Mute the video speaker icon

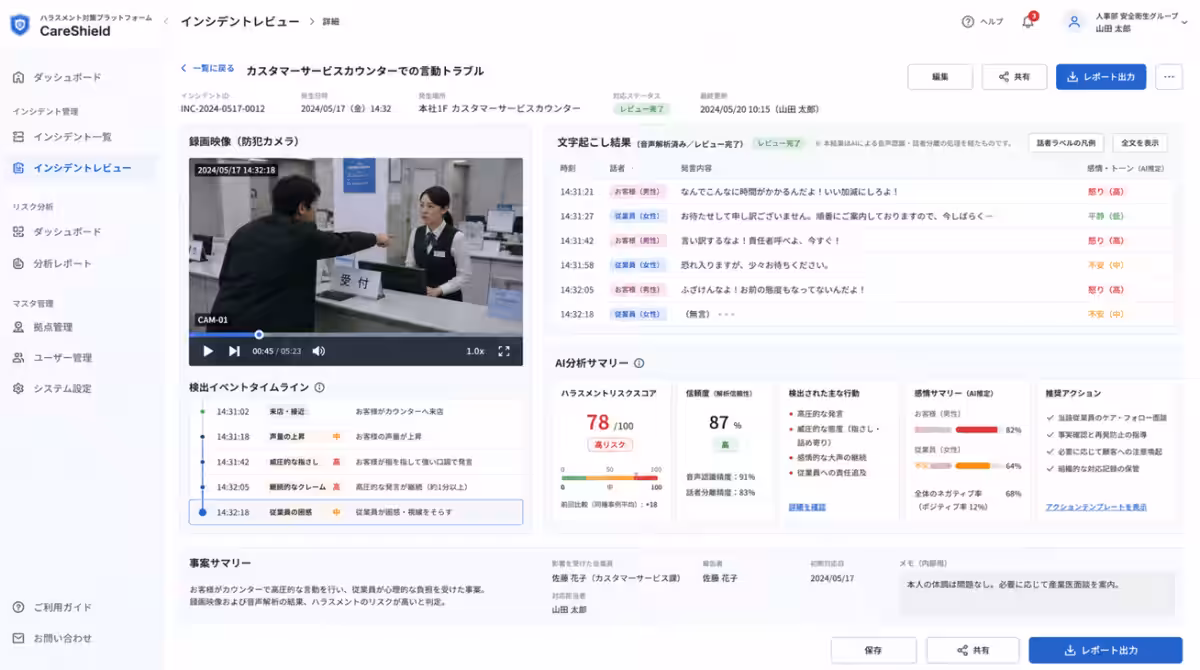click(319, 351)
